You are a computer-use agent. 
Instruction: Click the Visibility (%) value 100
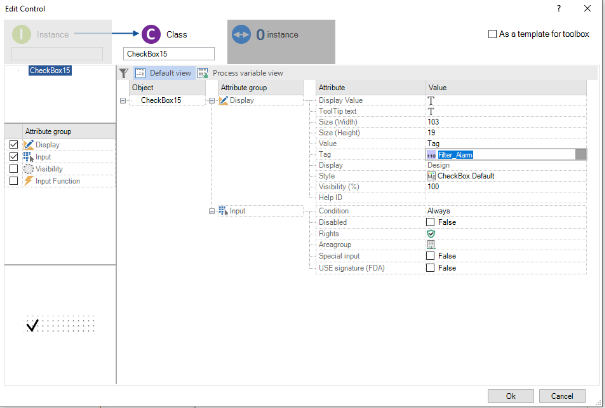pyautogui.click(x=433, y=186)
